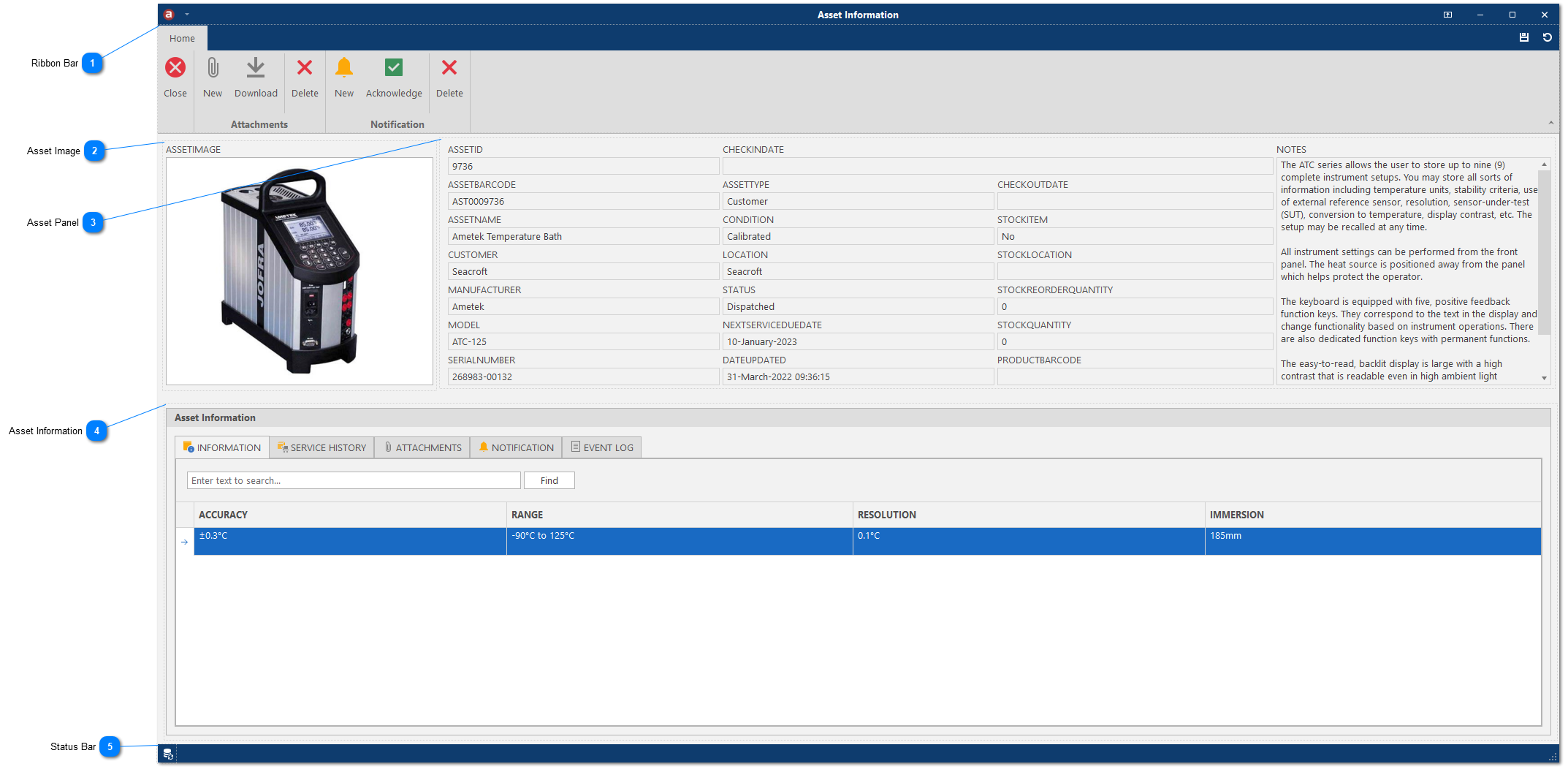
Task: Create a New notification with bell icon
Action: (344, 68)
